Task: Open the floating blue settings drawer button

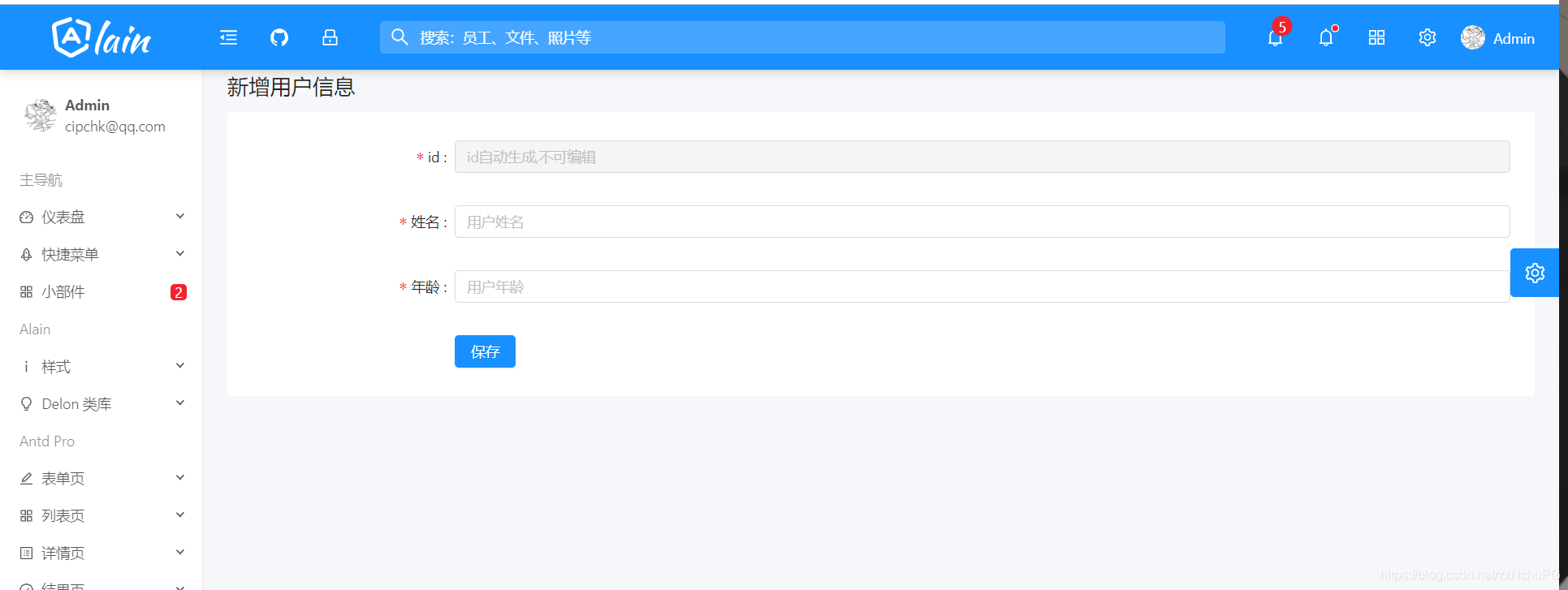Action: coord(1535,273)
